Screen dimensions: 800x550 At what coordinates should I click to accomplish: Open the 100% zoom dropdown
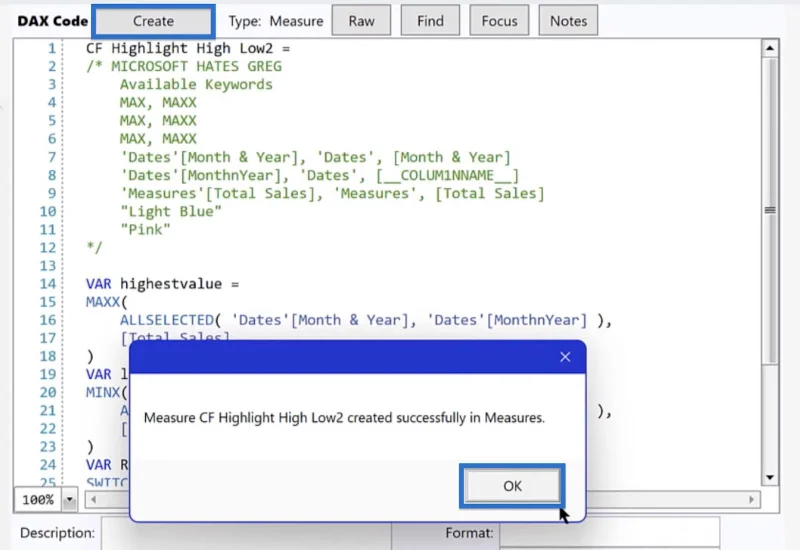tap(69, 499)
